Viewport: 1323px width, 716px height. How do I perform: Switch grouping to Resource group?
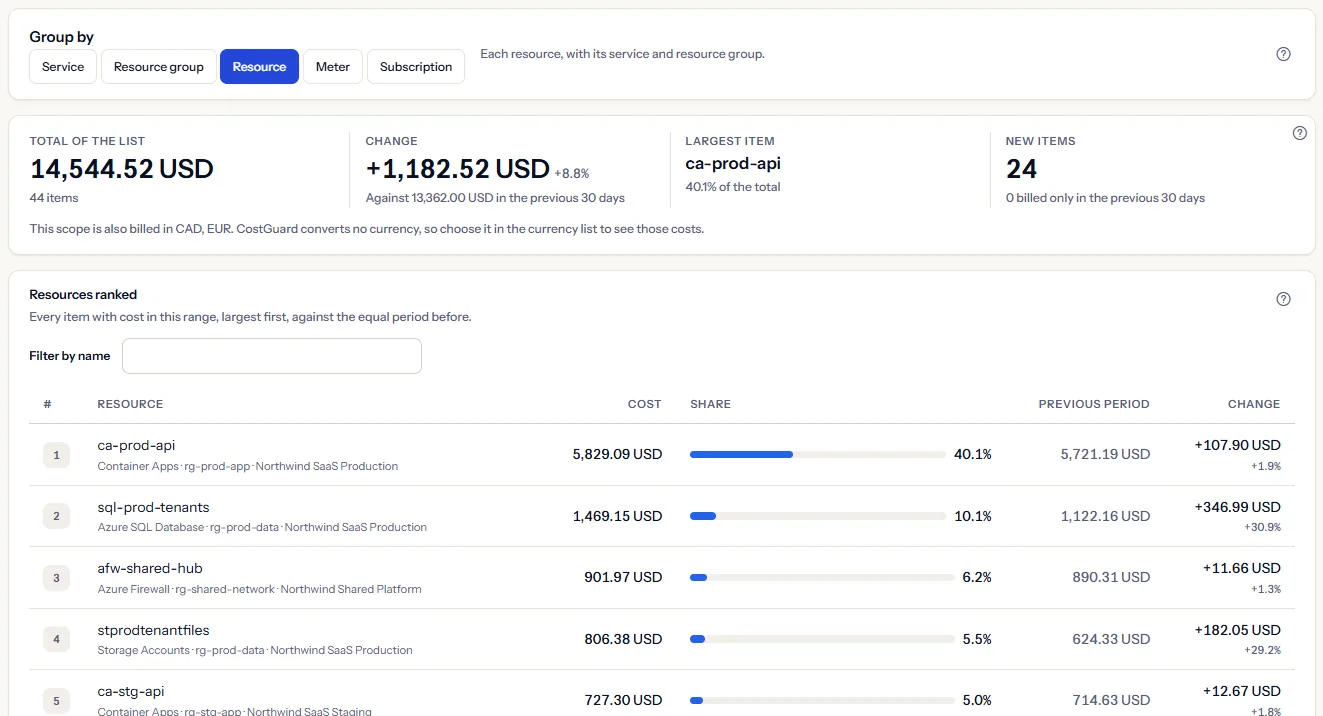pyautogui.click(x=159, y=67)
